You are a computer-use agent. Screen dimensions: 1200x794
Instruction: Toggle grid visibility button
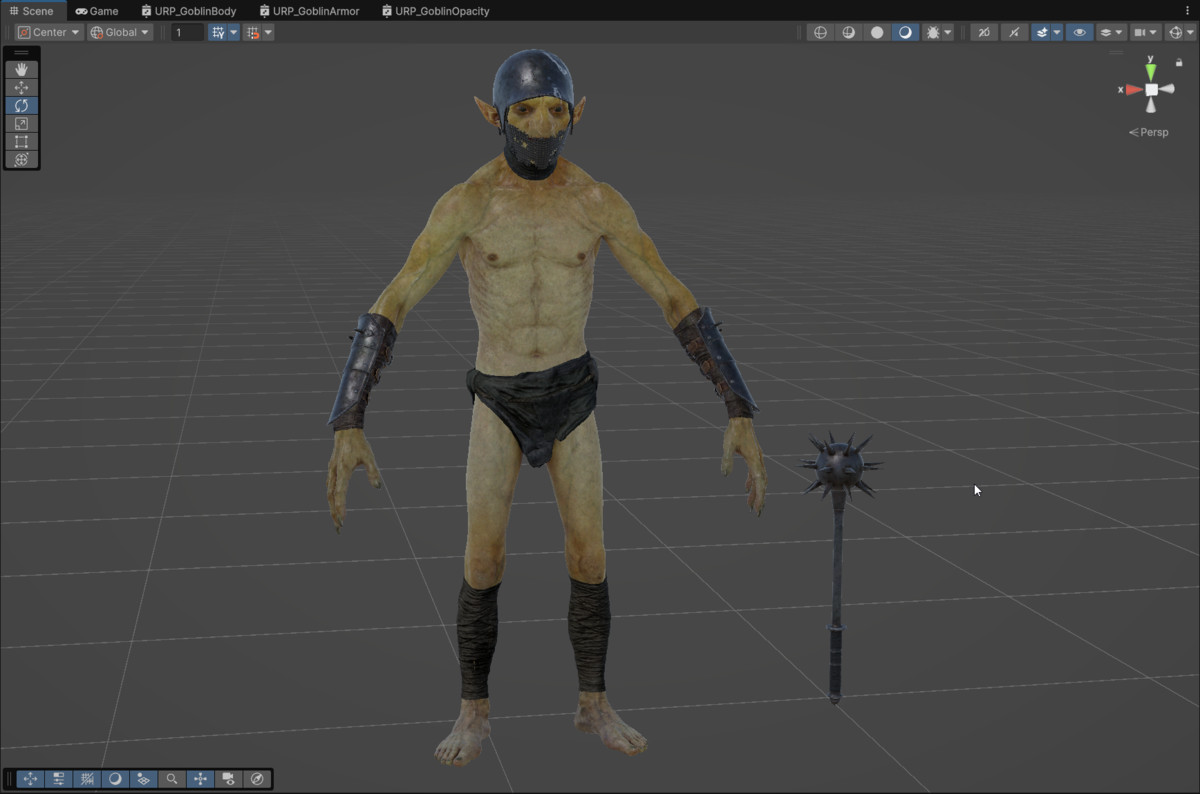click(x=218, y=32)
